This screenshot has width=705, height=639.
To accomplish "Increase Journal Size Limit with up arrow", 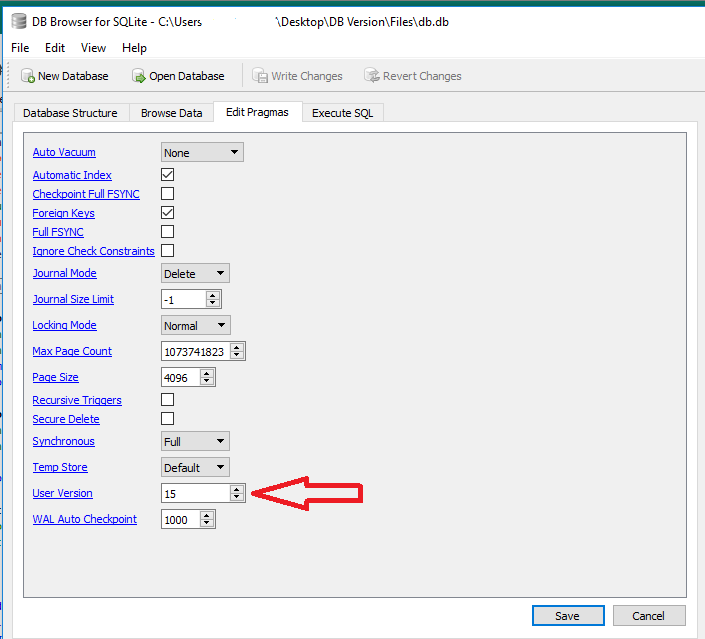I will (213, 295).
